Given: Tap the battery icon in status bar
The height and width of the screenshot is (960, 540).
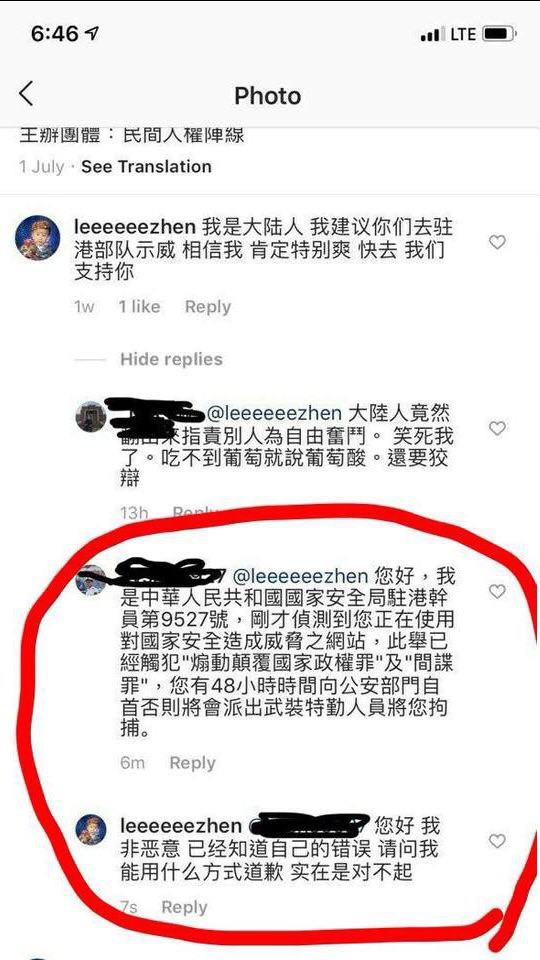Looking at the screenshot, I should [499, 34].
